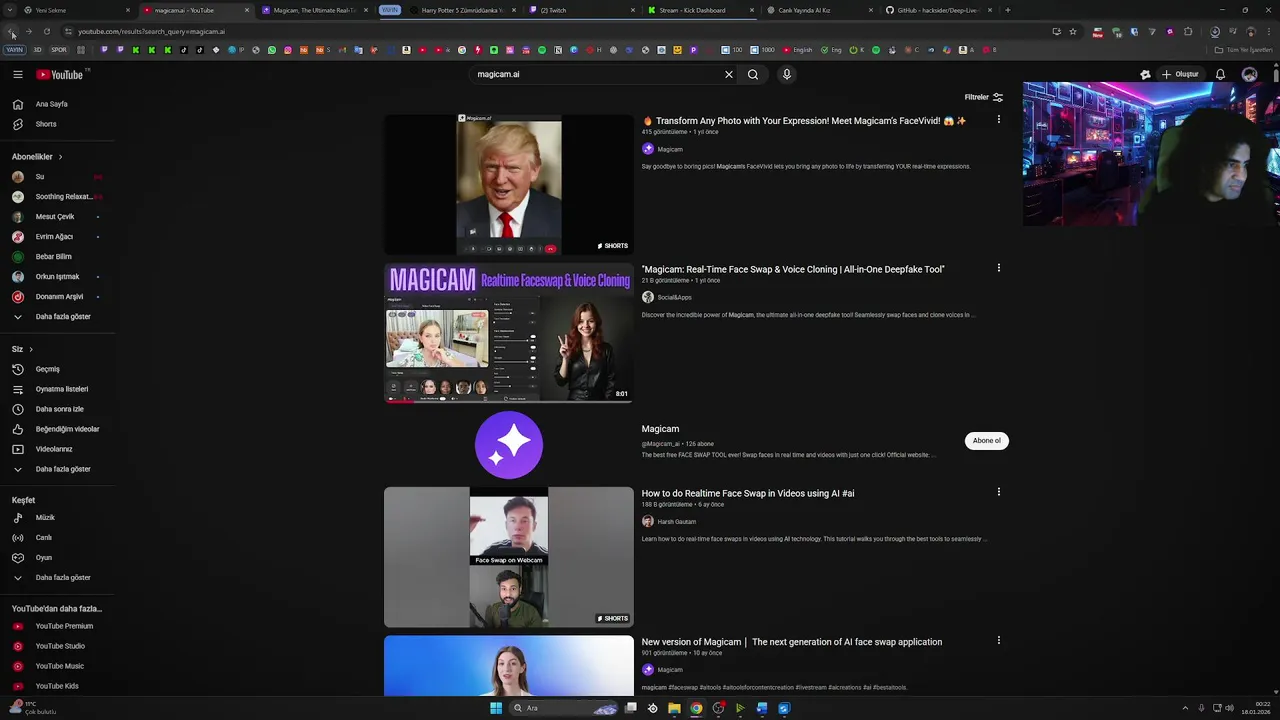Open Shorts in the sidebar

pyautogui.click(x=46, y=124)
